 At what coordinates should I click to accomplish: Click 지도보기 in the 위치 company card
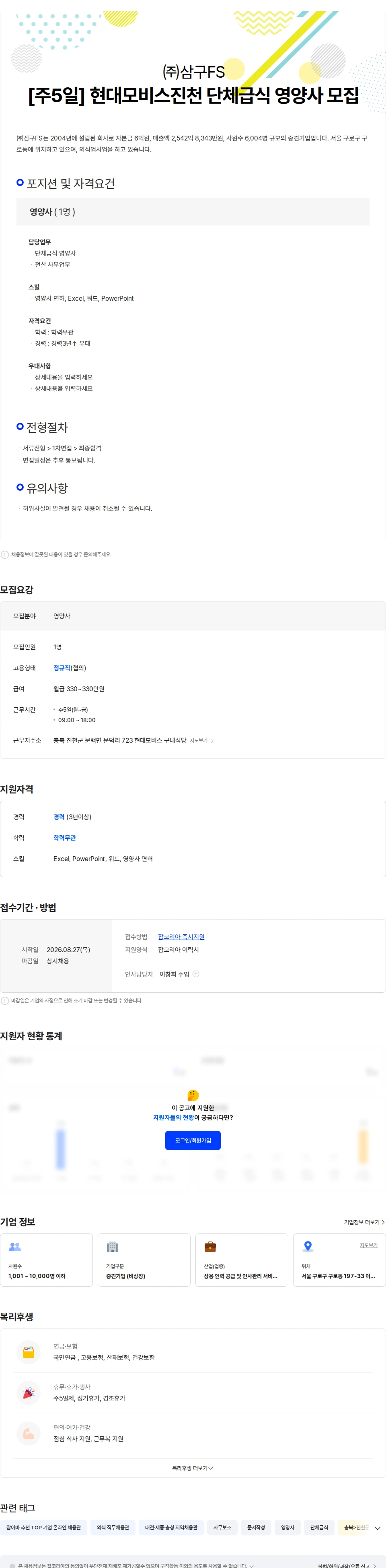click(x=368, y=1246)
